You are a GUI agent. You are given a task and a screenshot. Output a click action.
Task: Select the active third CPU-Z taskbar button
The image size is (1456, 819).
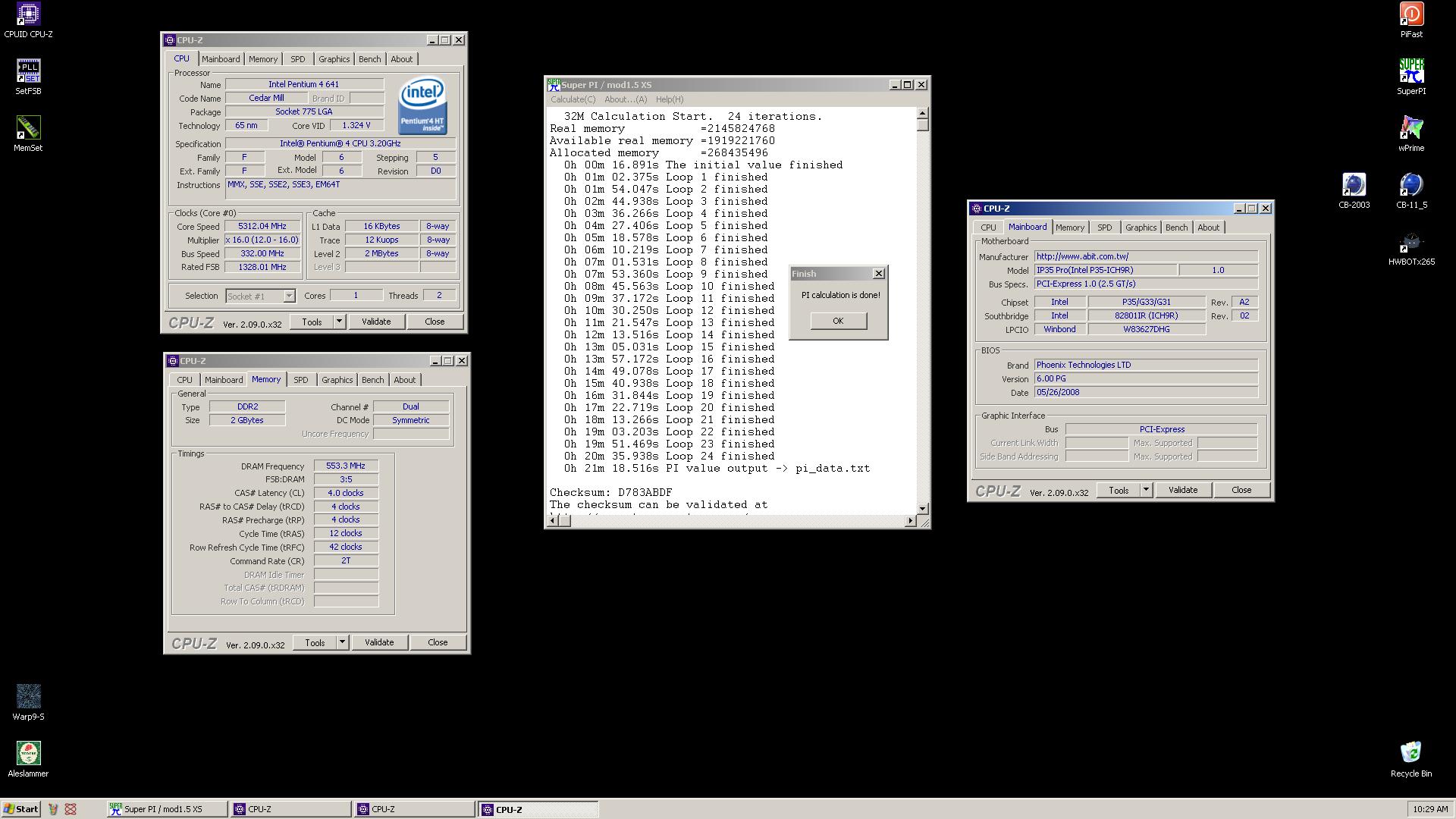pos(538,809)
